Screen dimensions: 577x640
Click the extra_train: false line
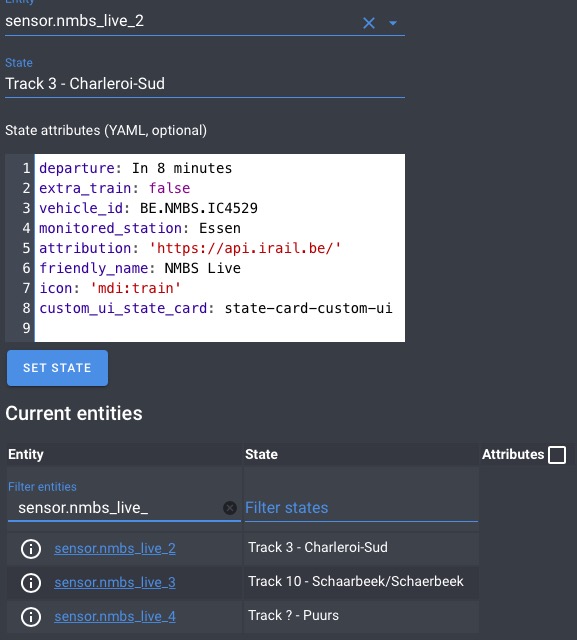pyautogui.click(x=115, y=188)
